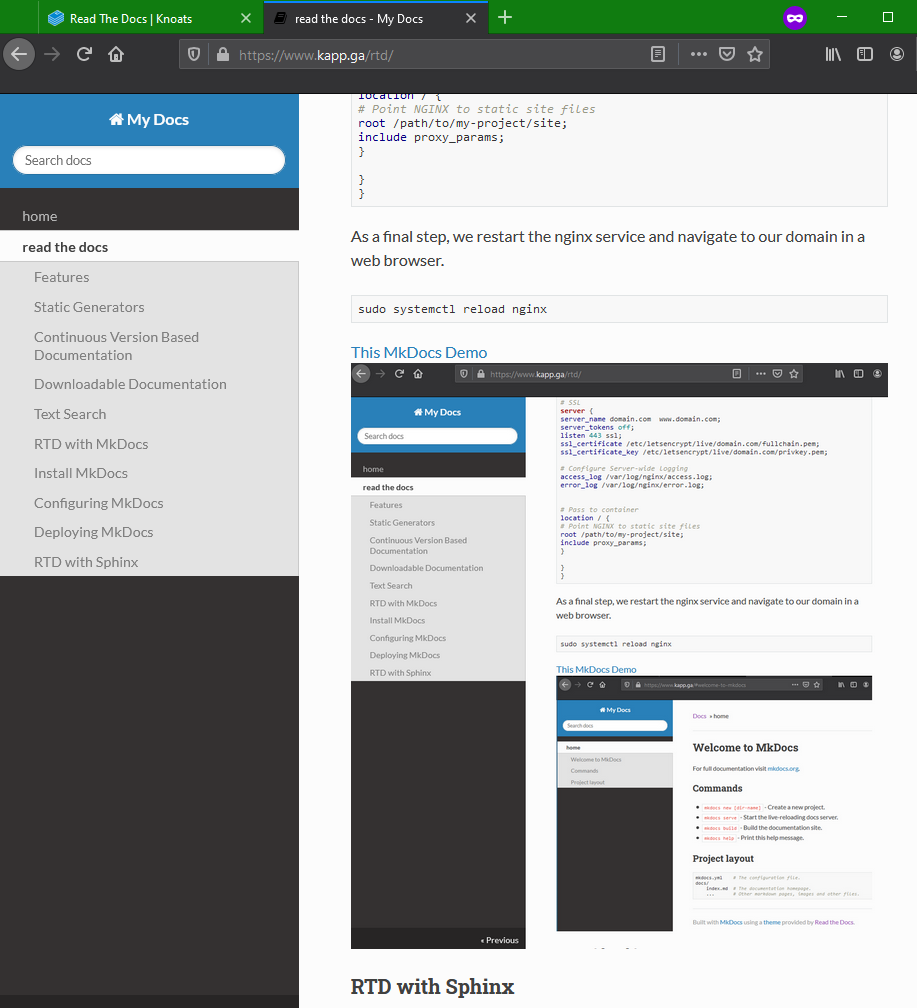Click the 'My Docs' title link above the search box
The width and height of the screenshot is (917, 1008).
point(149,120)
